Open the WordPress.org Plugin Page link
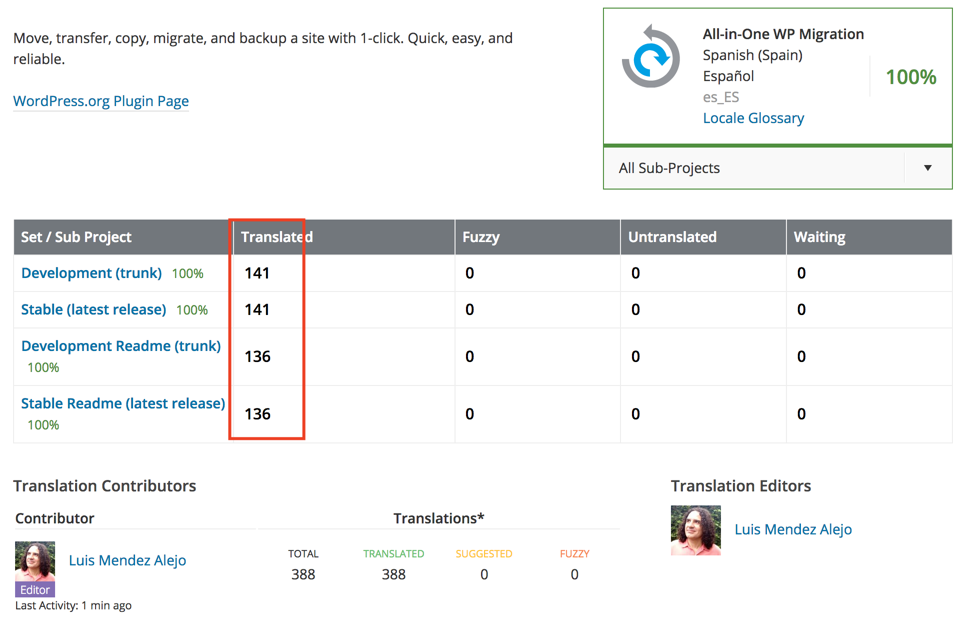The image size is (964, 618). (101, 101)
